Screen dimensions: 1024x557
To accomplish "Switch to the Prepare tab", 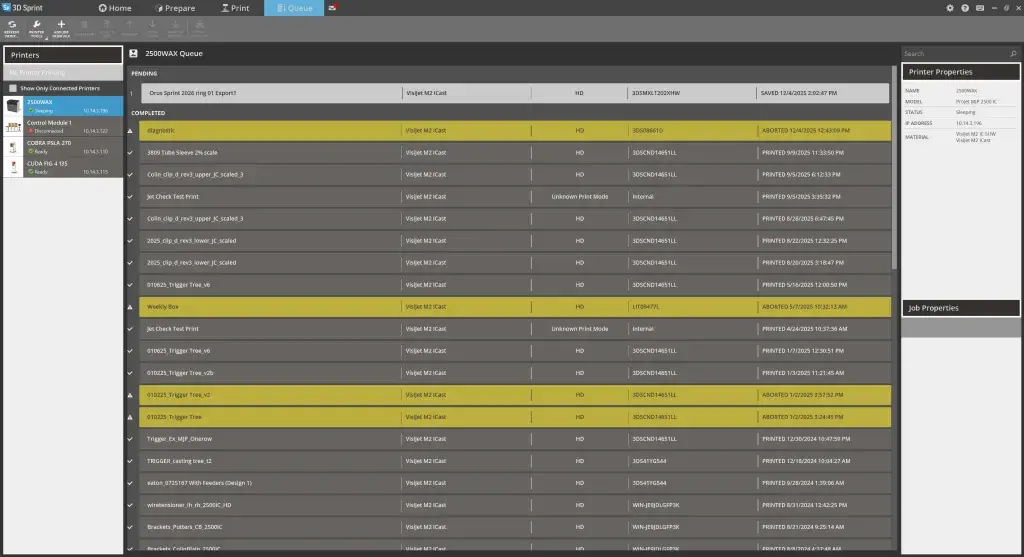I will (175, 8).
